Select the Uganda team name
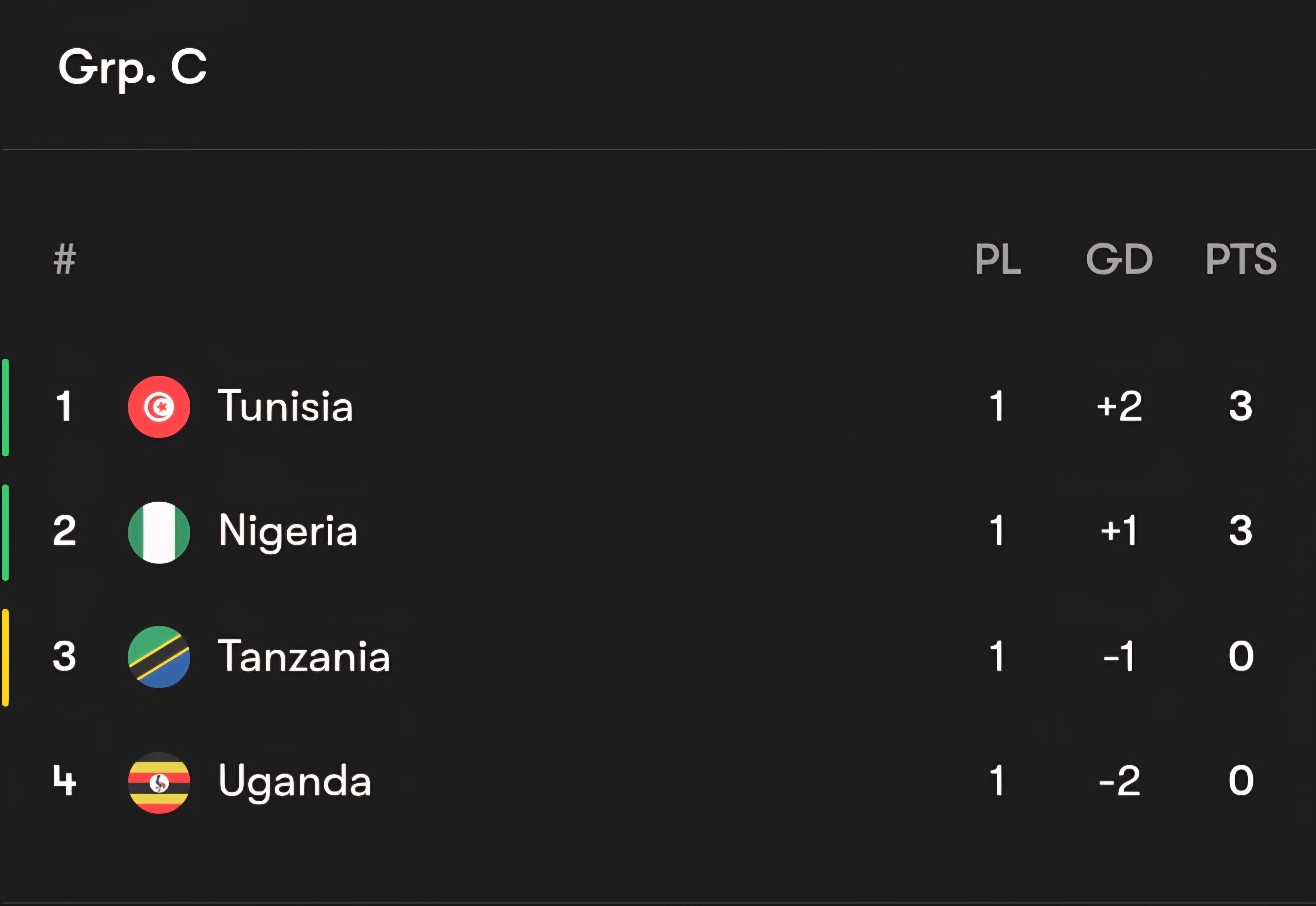Image resolution: width=1316 pixels, height=906 pixels. pyautogui.click(x=295, y=781)
